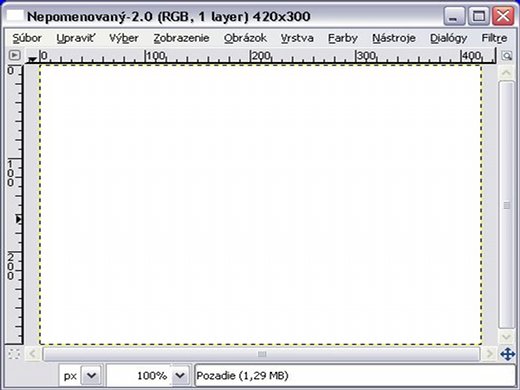Click the vertical scrollbar thumb

click(x=507, y=205)
